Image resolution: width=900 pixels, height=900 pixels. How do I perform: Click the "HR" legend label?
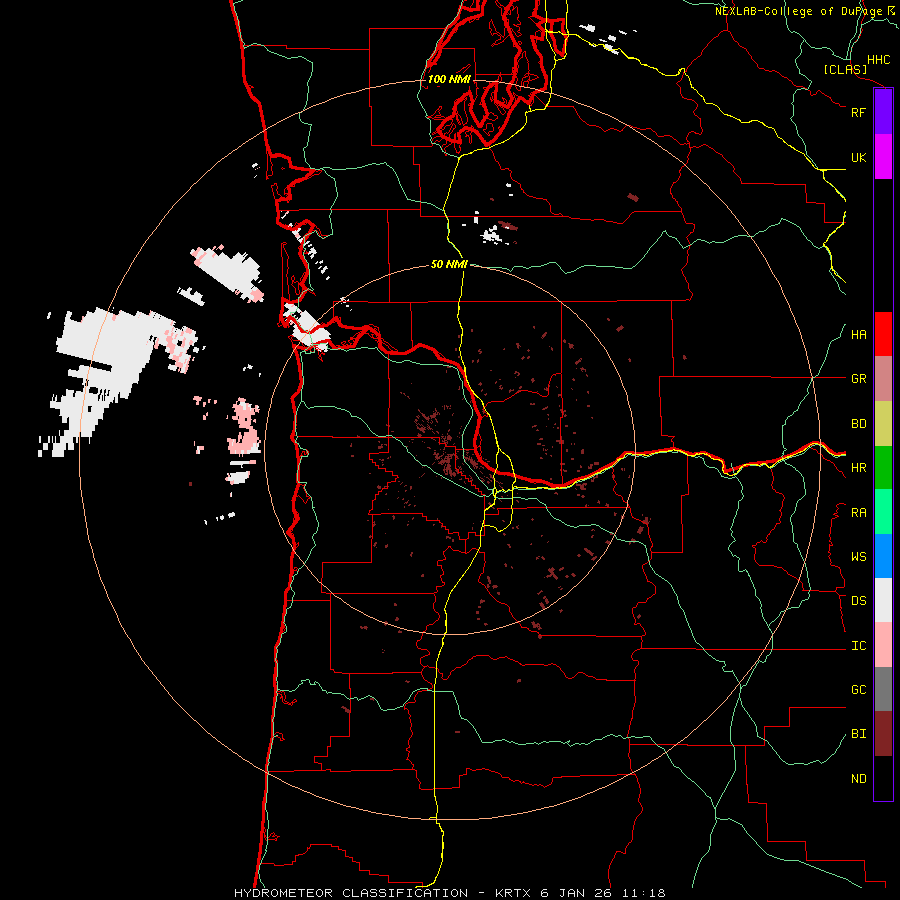point(858,468)
